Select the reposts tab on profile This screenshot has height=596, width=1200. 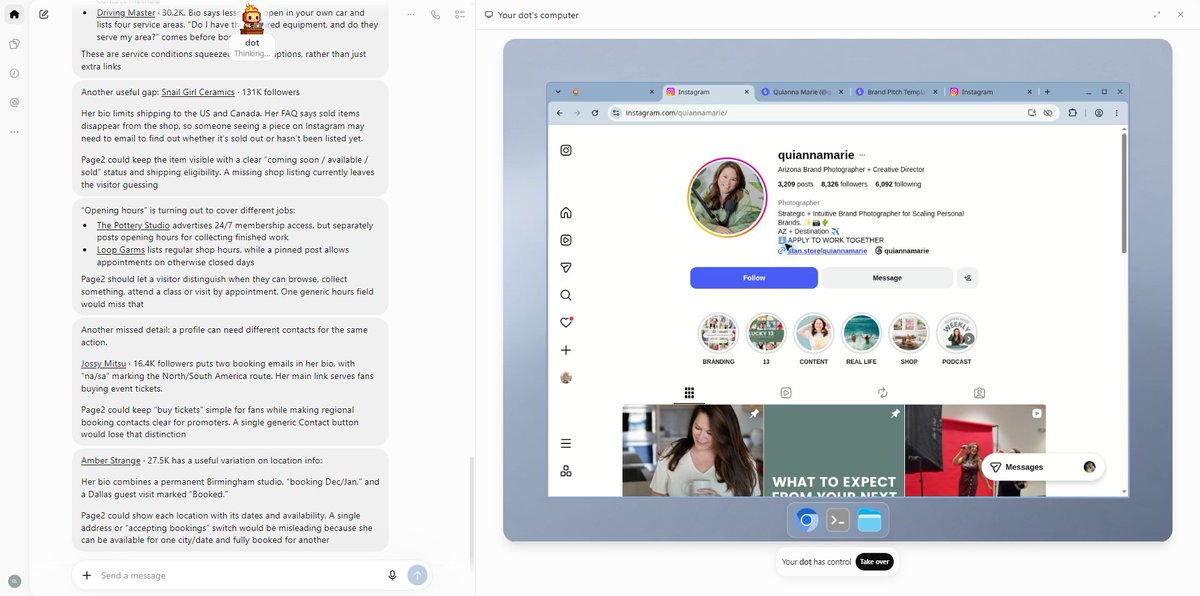883,393
